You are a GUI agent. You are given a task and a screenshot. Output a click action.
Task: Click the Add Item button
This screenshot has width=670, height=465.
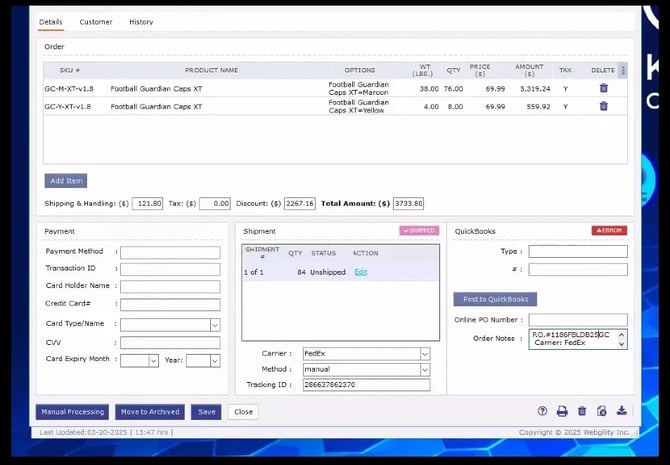coord(65,181)
